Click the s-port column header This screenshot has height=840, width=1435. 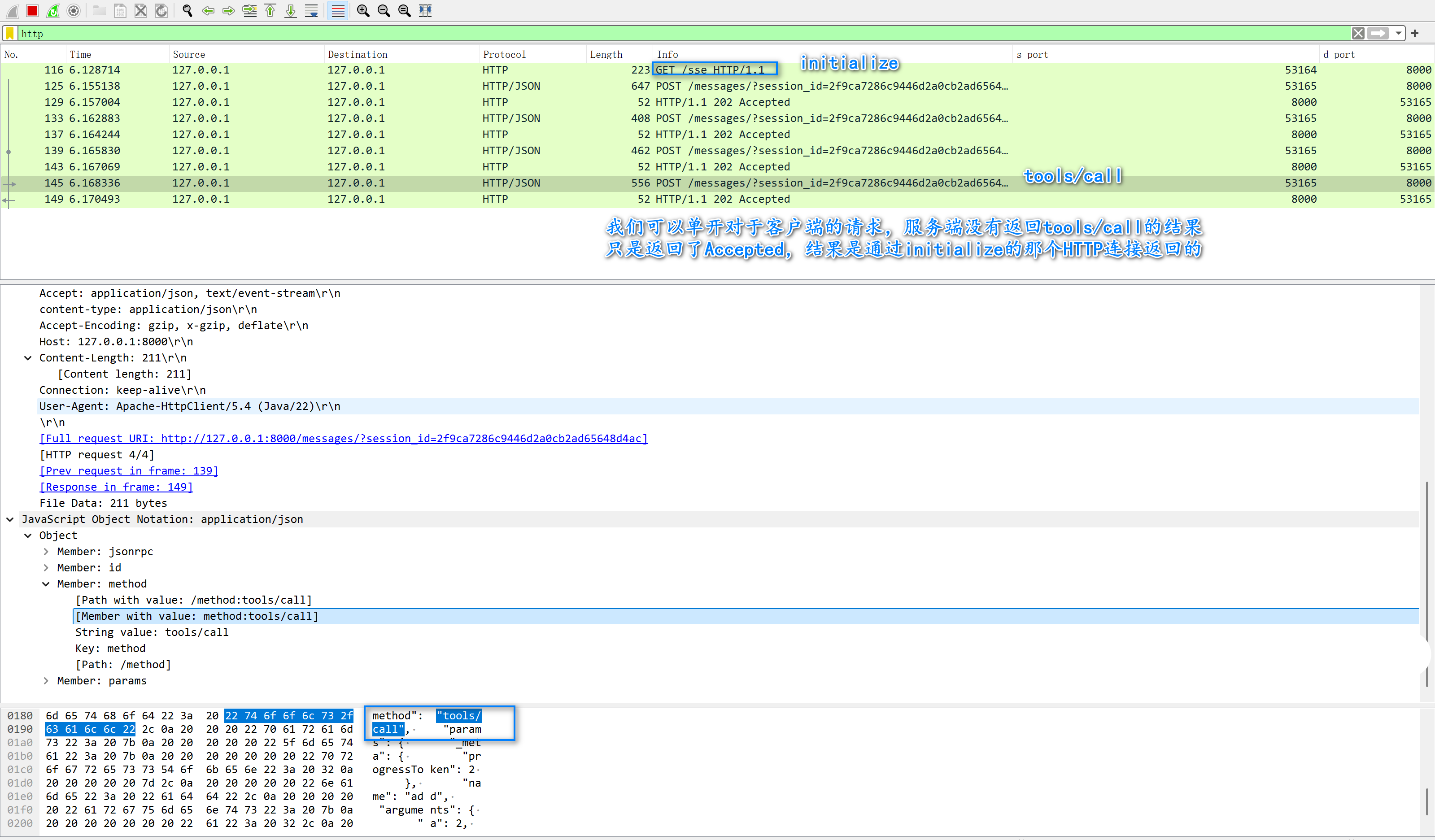click(x=1166, y=55)
